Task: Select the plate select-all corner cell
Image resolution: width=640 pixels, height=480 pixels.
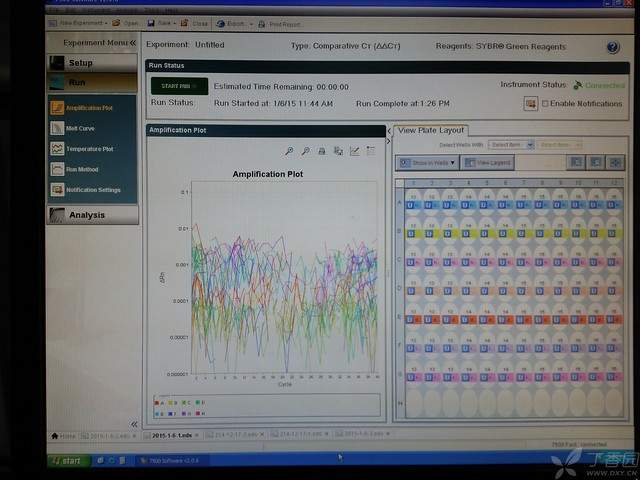Action: click(400, 183)
